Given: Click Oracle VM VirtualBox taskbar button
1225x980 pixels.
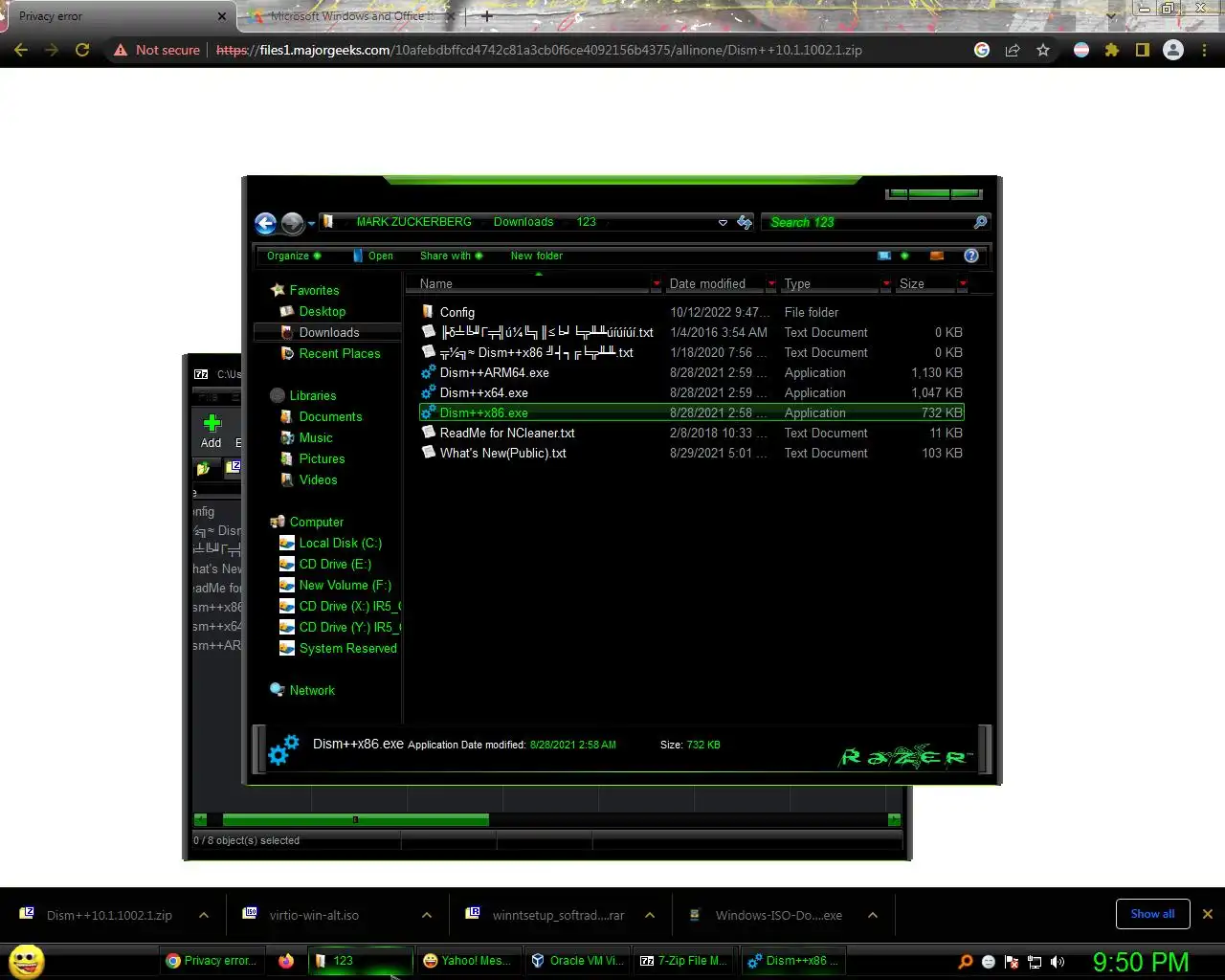Looking at the screenshot, I should click(x=577, y=961).
